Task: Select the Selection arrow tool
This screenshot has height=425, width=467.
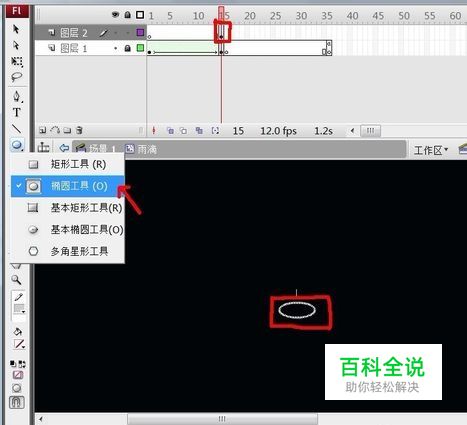Action: (16, 29)
